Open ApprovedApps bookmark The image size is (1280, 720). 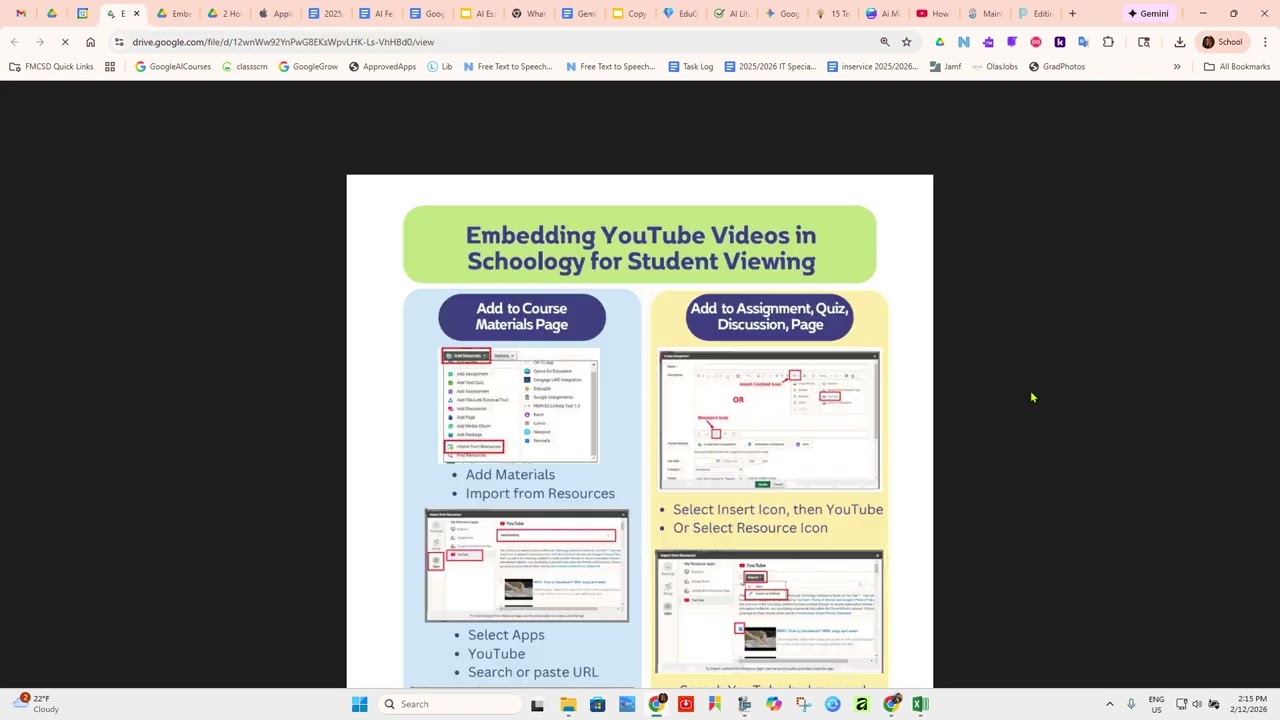point(382,67)
